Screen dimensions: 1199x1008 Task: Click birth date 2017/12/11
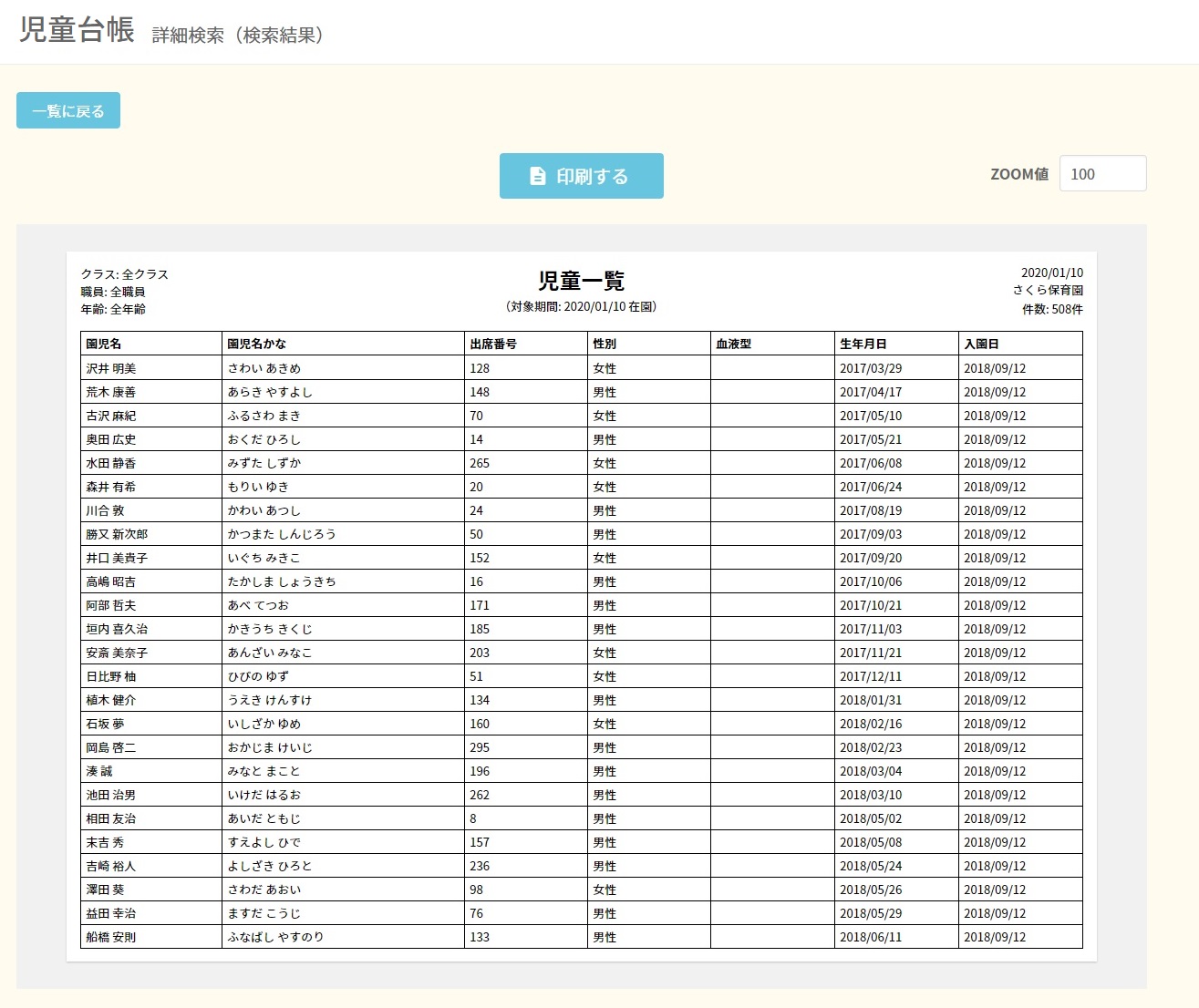(871, 676)
